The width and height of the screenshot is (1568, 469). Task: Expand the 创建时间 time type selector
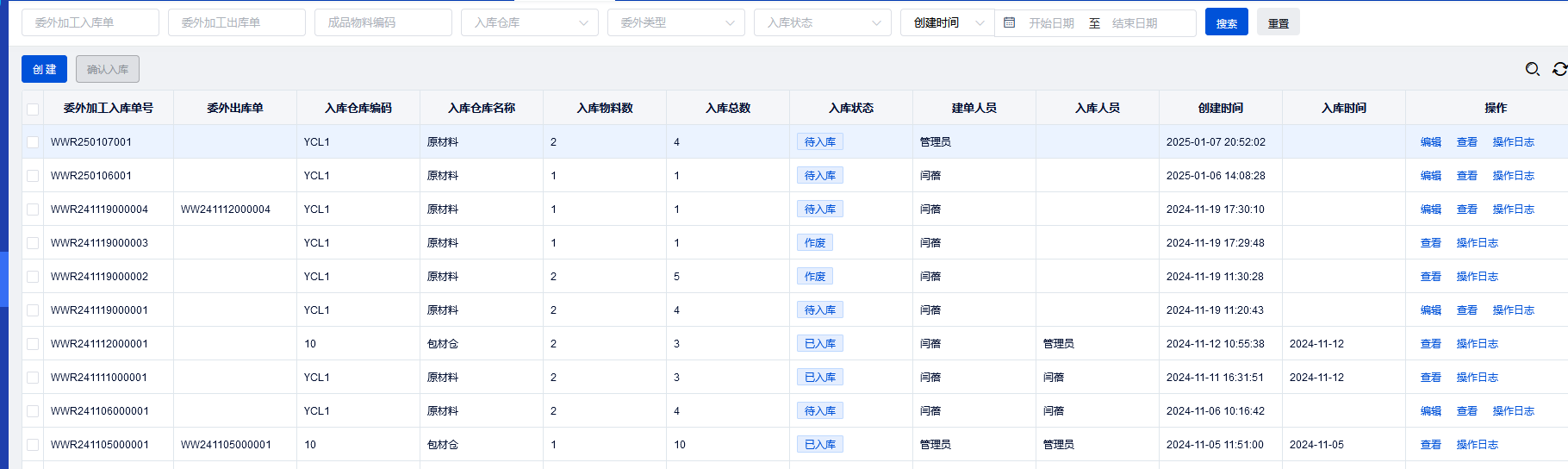tap(948, 22)
